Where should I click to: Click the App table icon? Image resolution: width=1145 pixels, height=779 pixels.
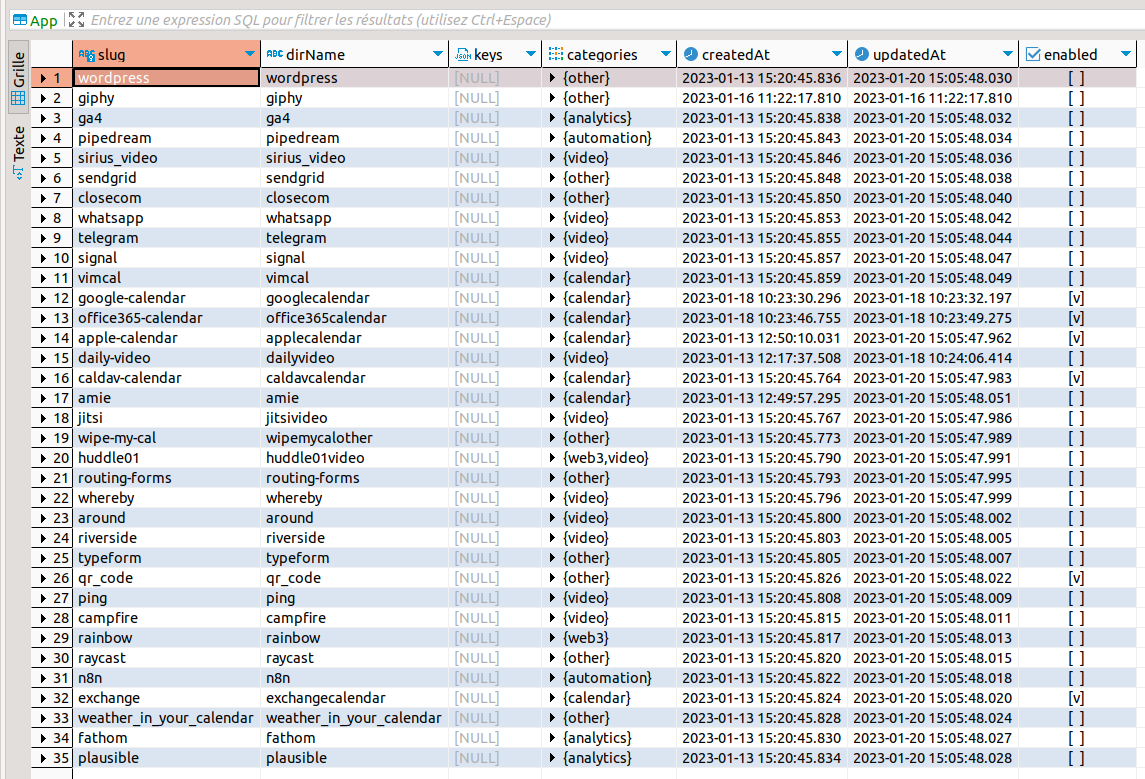coord(20,20)
